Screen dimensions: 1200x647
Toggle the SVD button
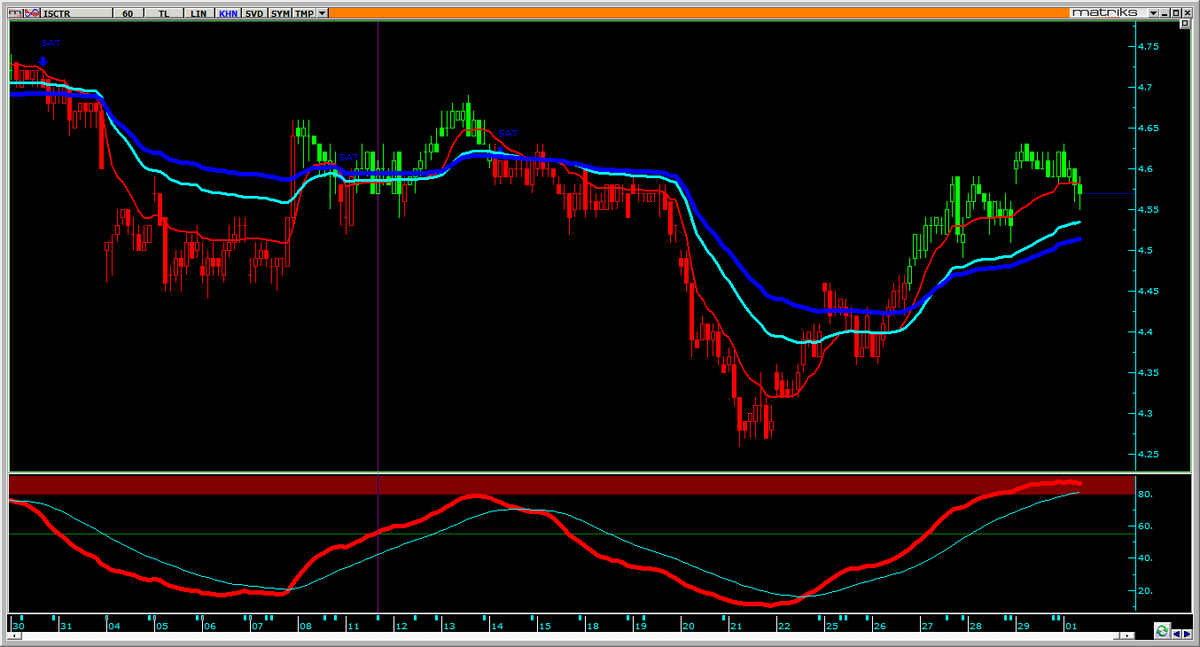(x=254, y=13)
